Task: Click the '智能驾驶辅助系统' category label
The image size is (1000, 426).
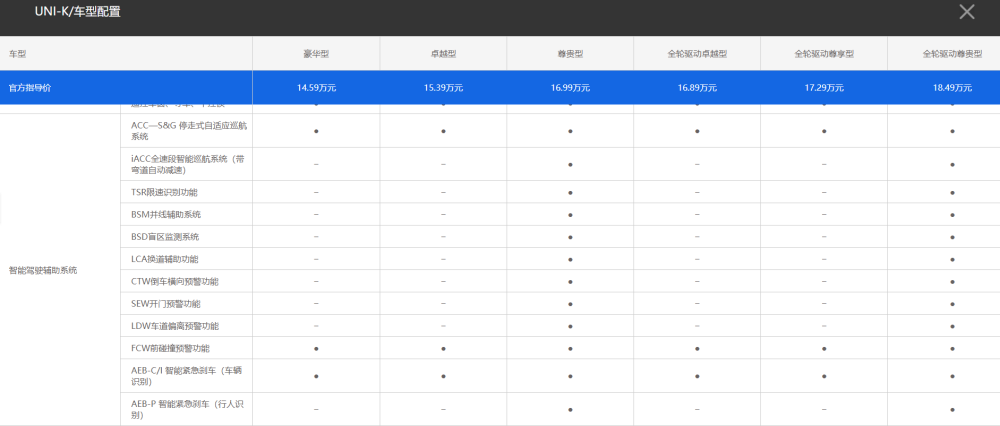Action: point(43,270)
